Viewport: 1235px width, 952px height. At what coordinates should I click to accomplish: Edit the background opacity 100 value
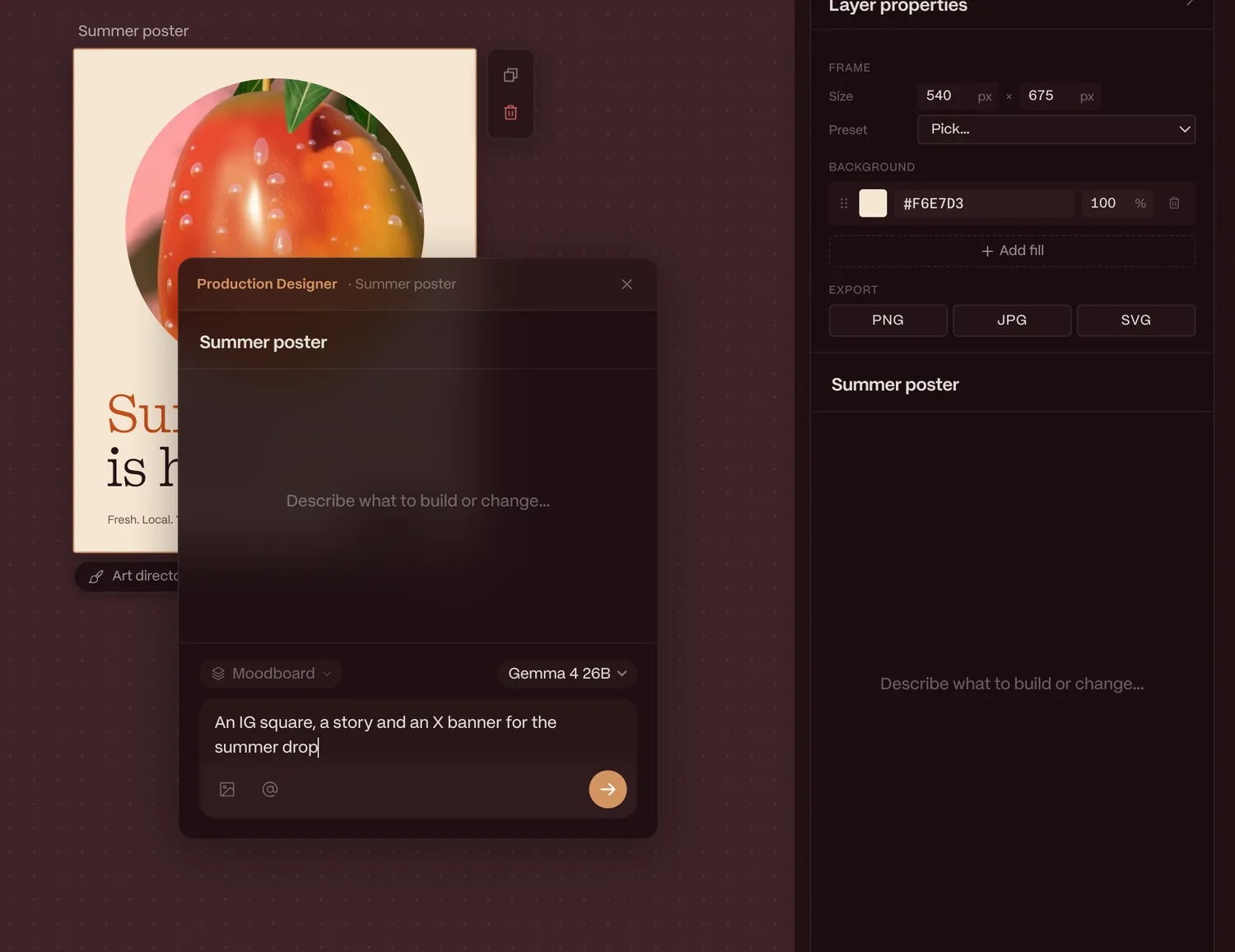[x=1103, y=203]
